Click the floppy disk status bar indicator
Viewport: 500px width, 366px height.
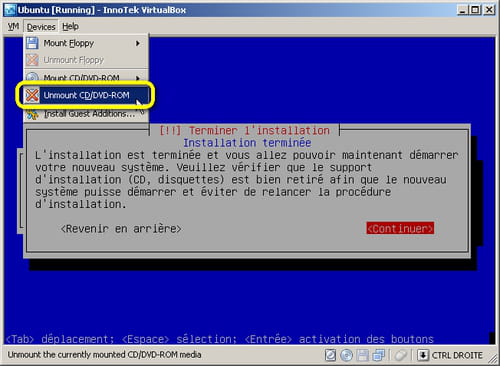point(363,355)
